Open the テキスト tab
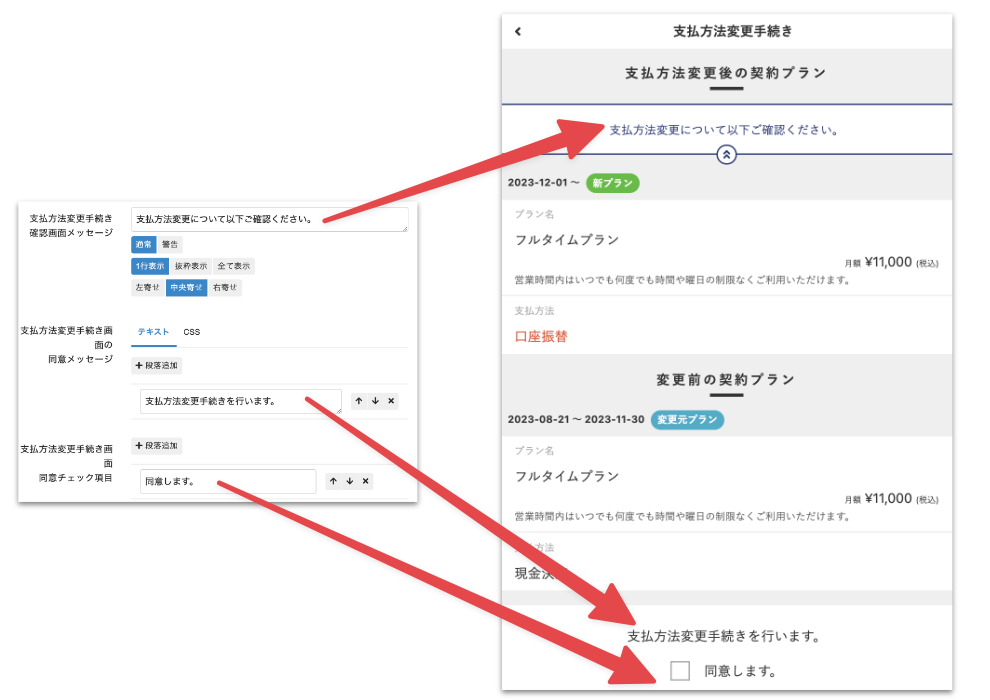Viewport: 990px width, 700px height. (153, 331)
